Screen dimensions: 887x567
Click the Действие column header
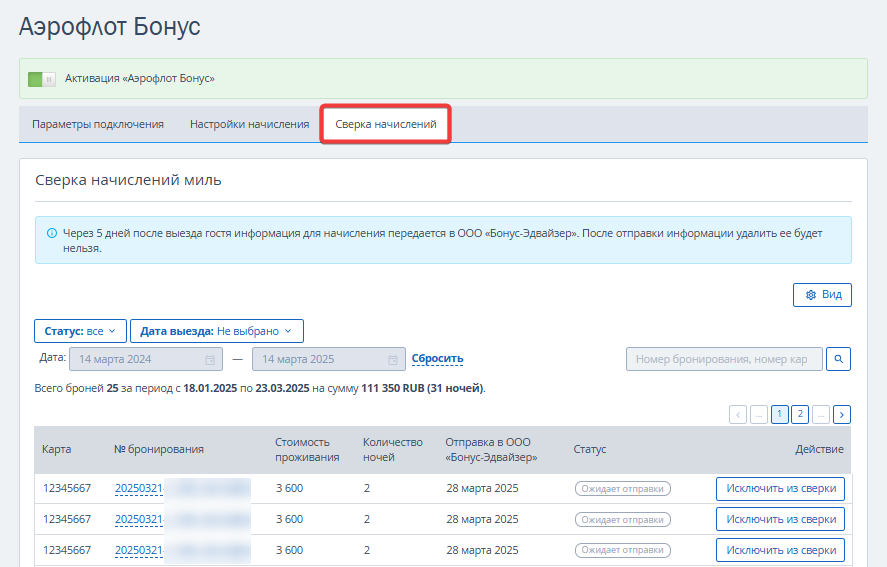(x=819, y=449)
